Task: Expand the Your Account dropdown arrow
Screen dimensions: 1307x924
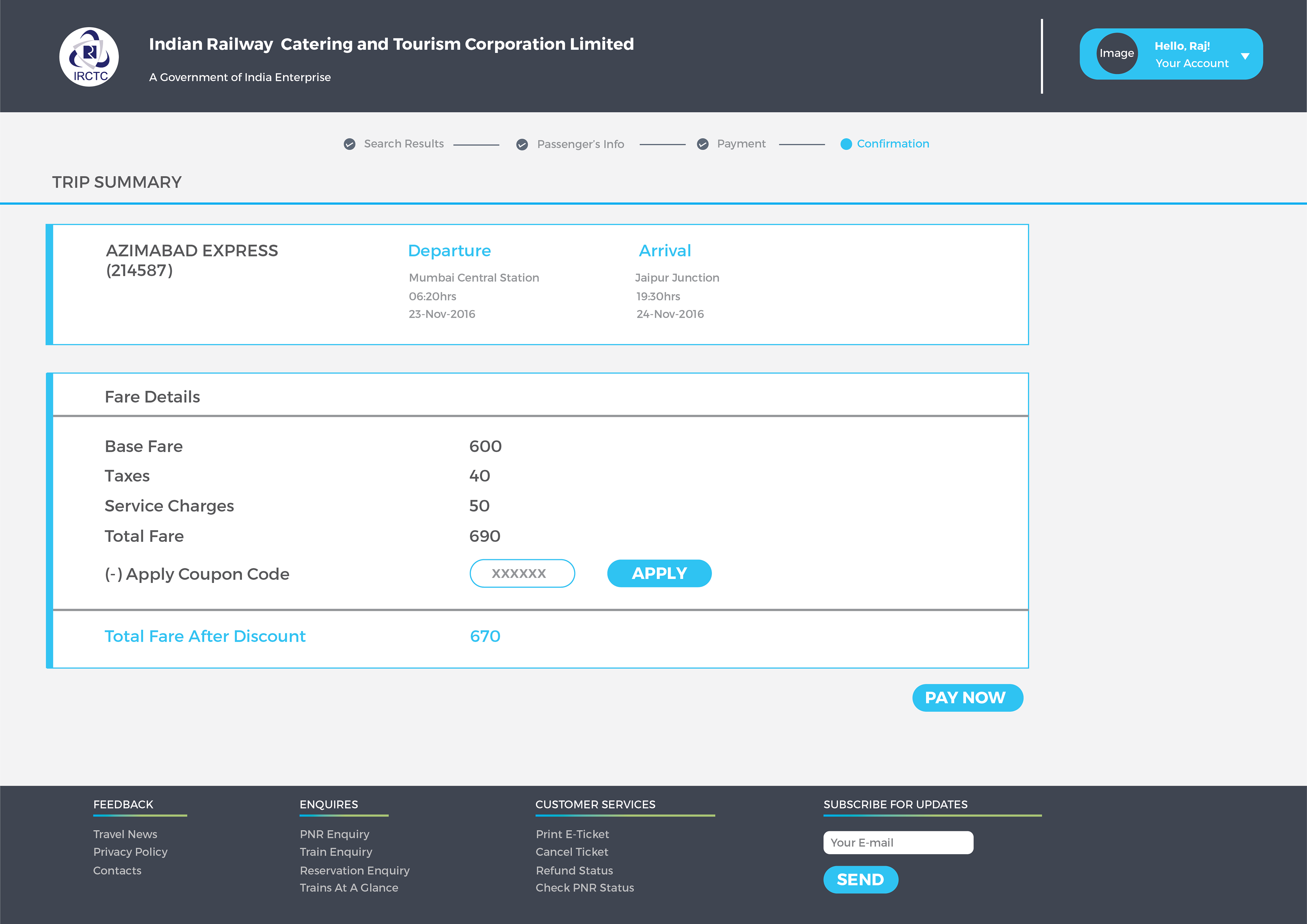Action: point(1245,56)
